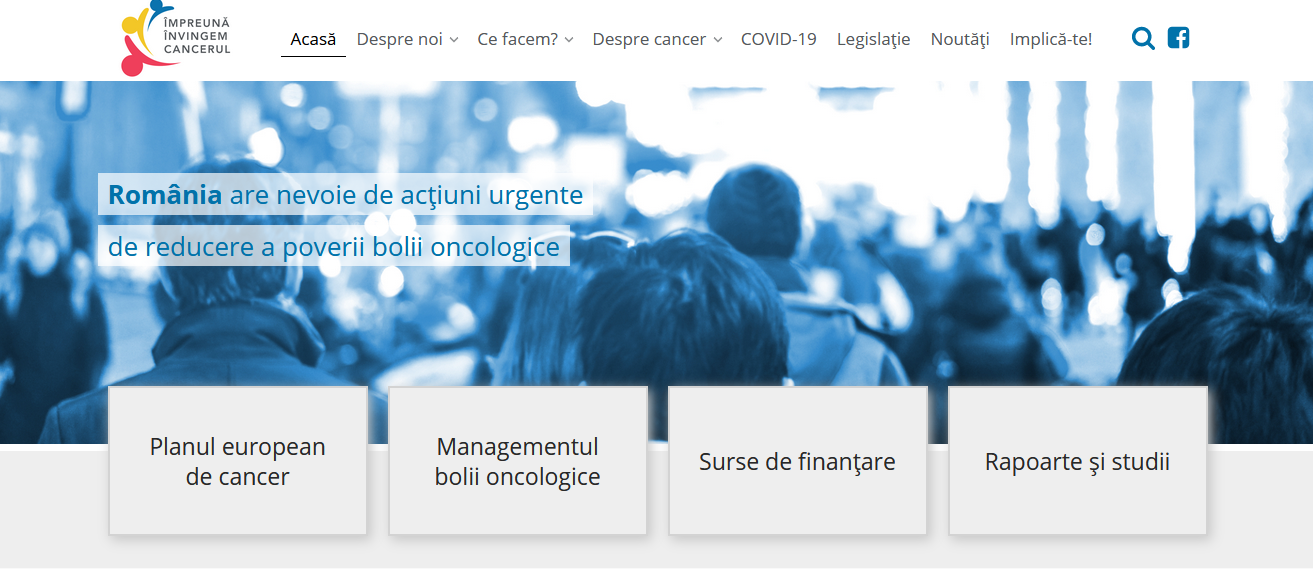Open the Rapoarte și studii card
Image resolution: width=1313 pixels, height=569 pixels.
pyautogui.click(x=1077, y=461)
